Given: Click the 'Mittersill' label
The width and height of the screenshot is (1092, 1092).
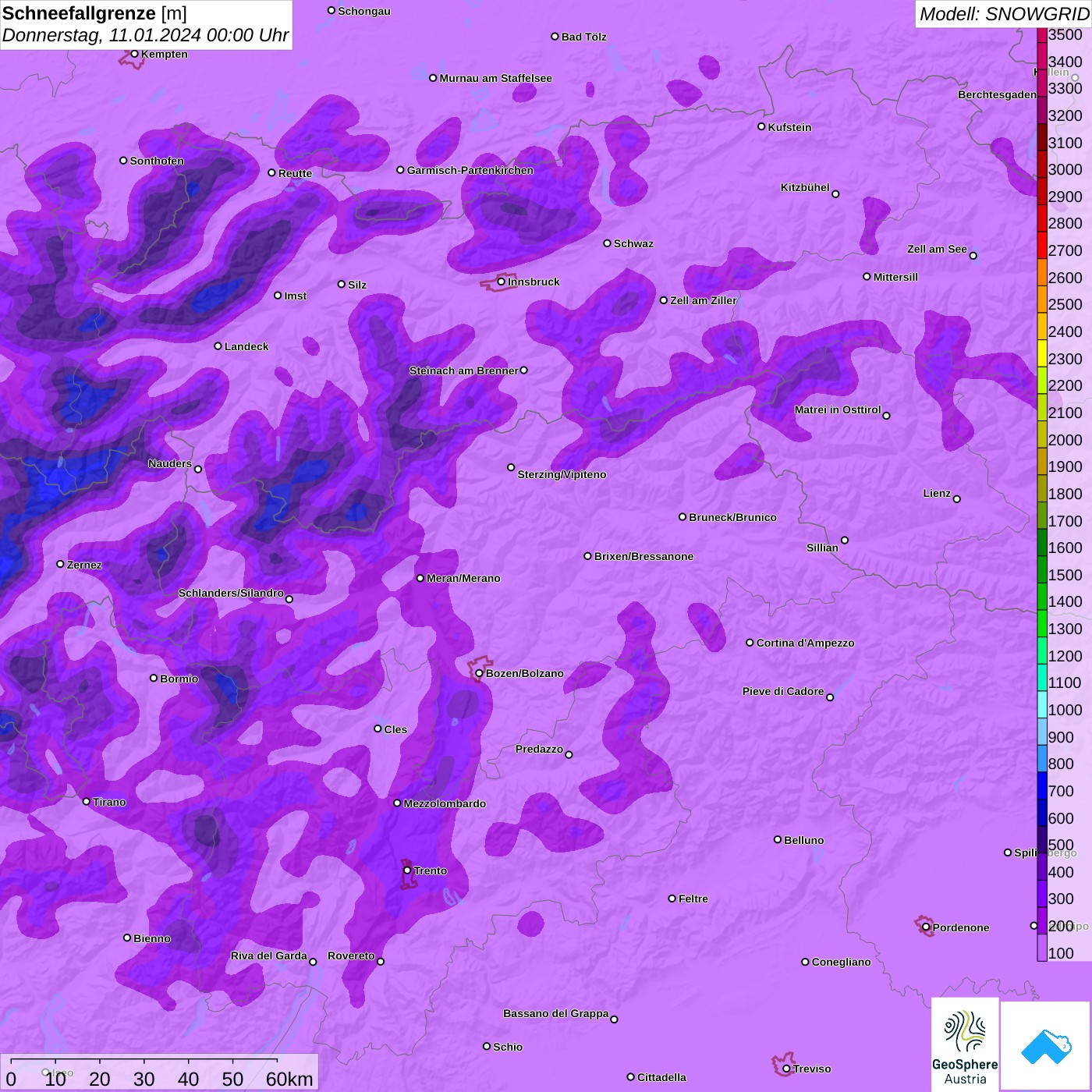Looking at the screenshot, I should point(895,277).
